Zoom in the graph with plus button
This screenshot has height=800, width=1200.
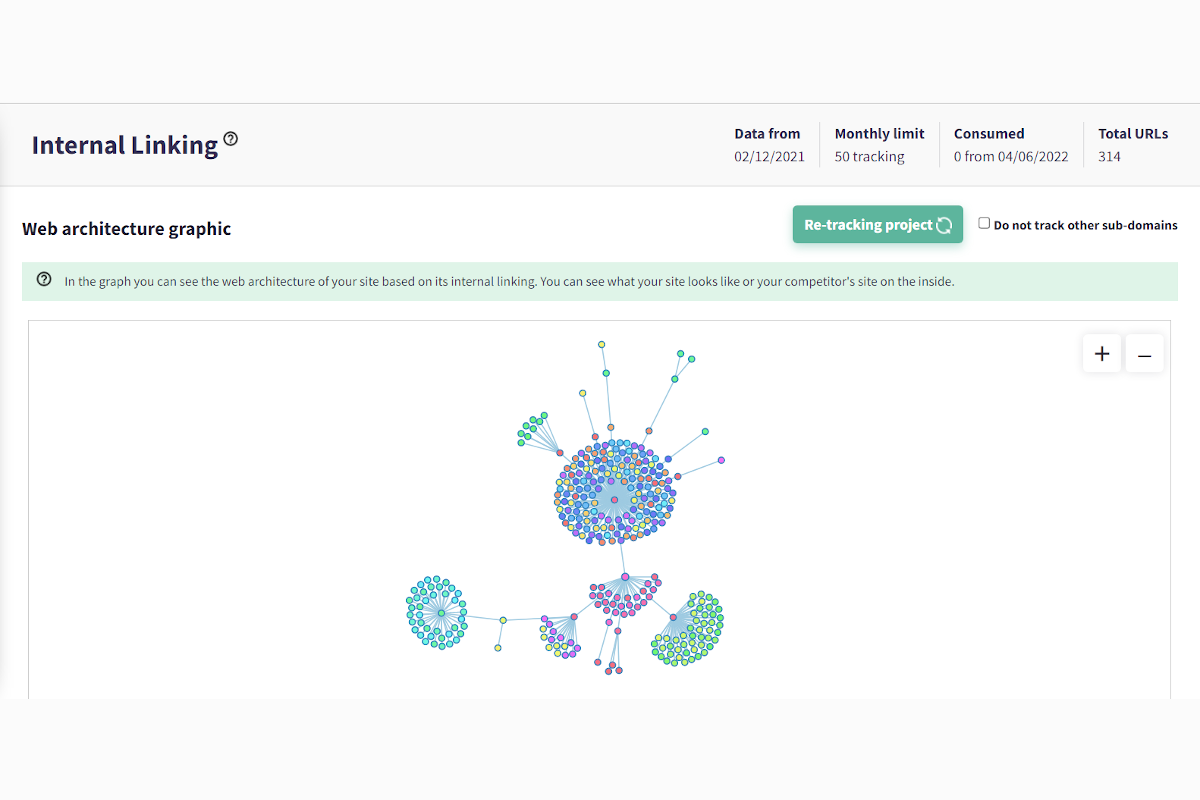tap(1102, 354)
